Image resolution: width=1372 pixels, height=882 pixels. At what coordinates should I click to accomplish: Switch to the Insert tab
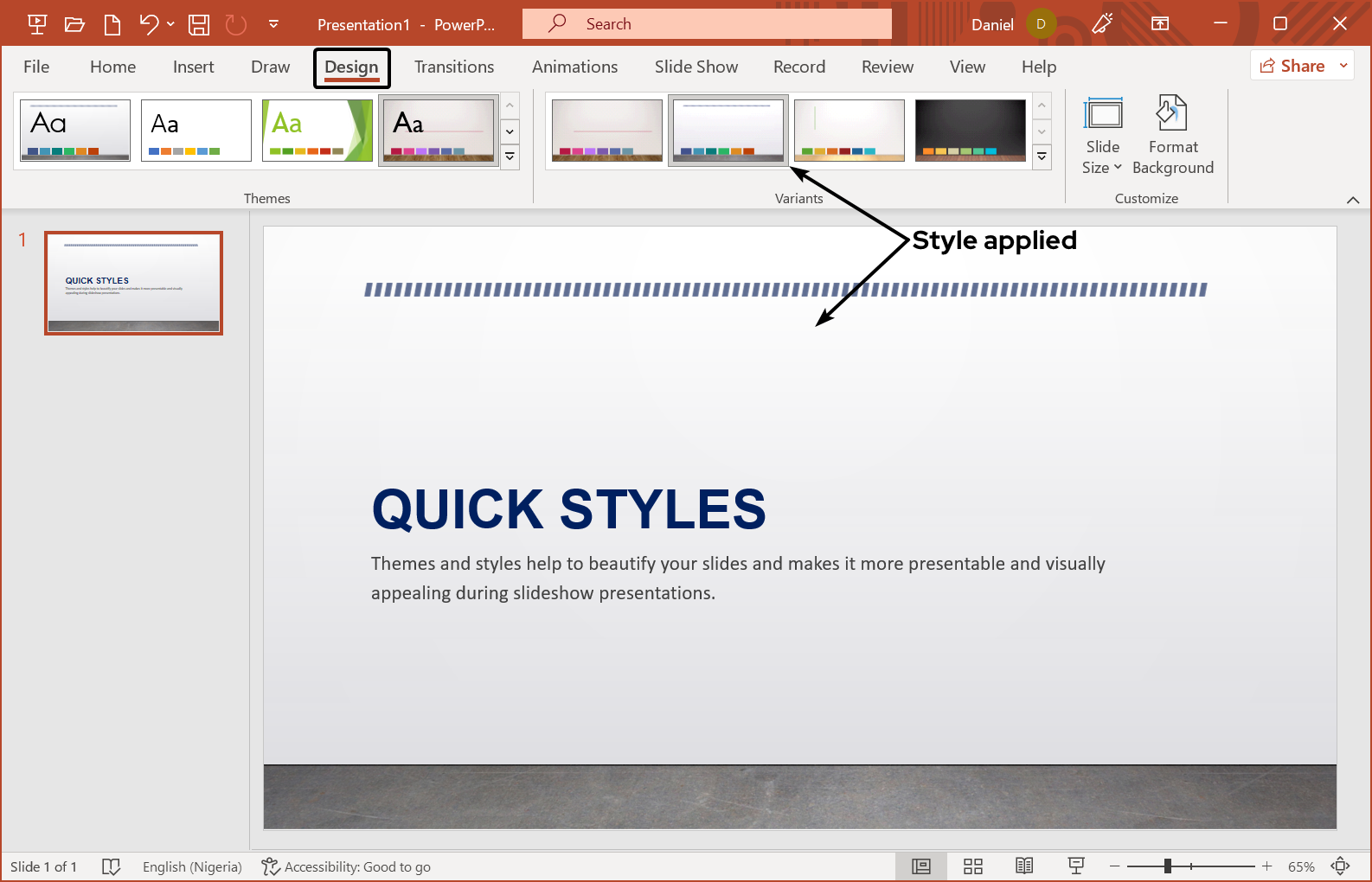(x=193, y=67)
